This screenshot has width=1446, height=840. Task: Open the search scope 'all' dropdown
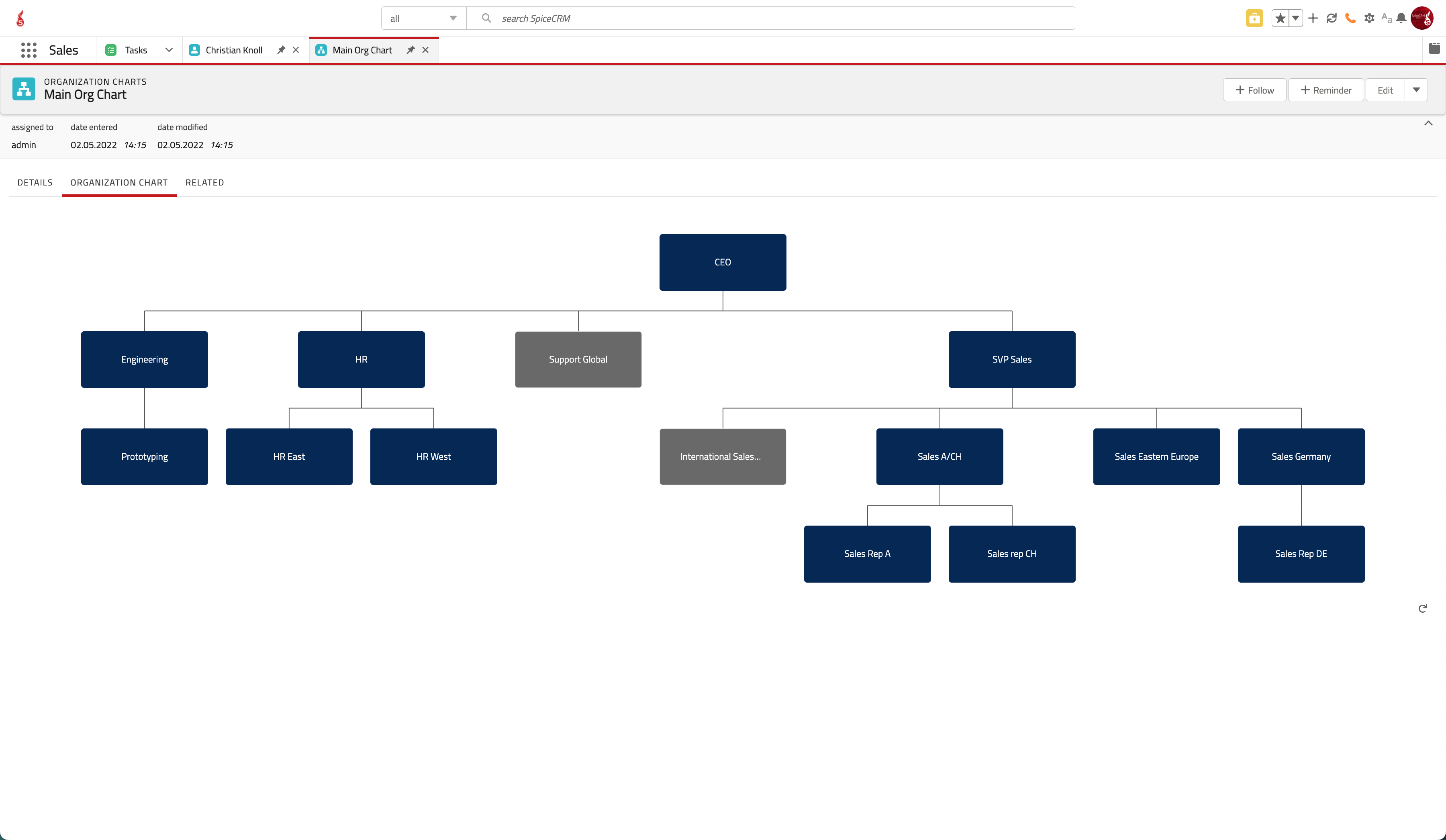pos(424,18)
